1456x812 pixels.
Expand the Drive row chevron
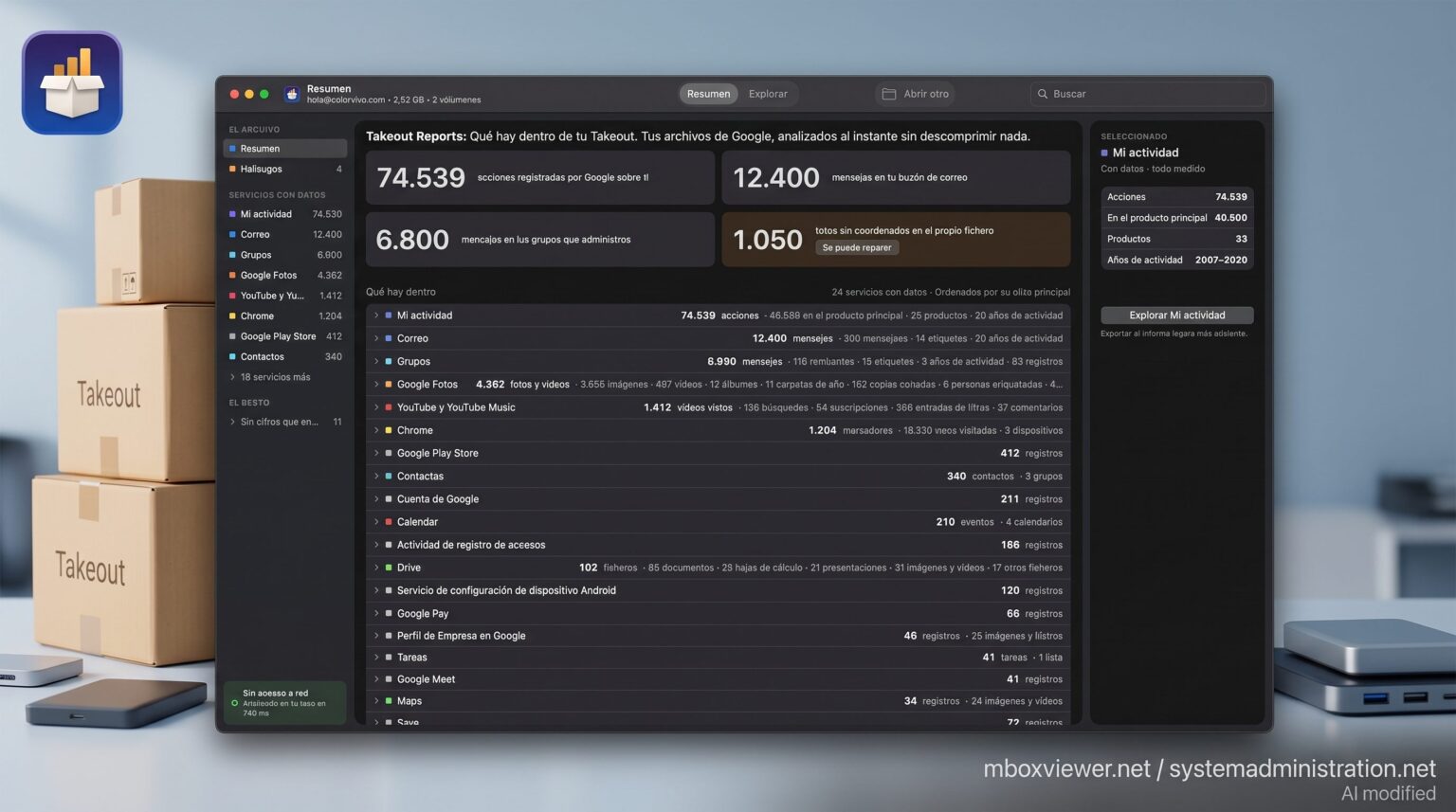[x=376, y=568]
